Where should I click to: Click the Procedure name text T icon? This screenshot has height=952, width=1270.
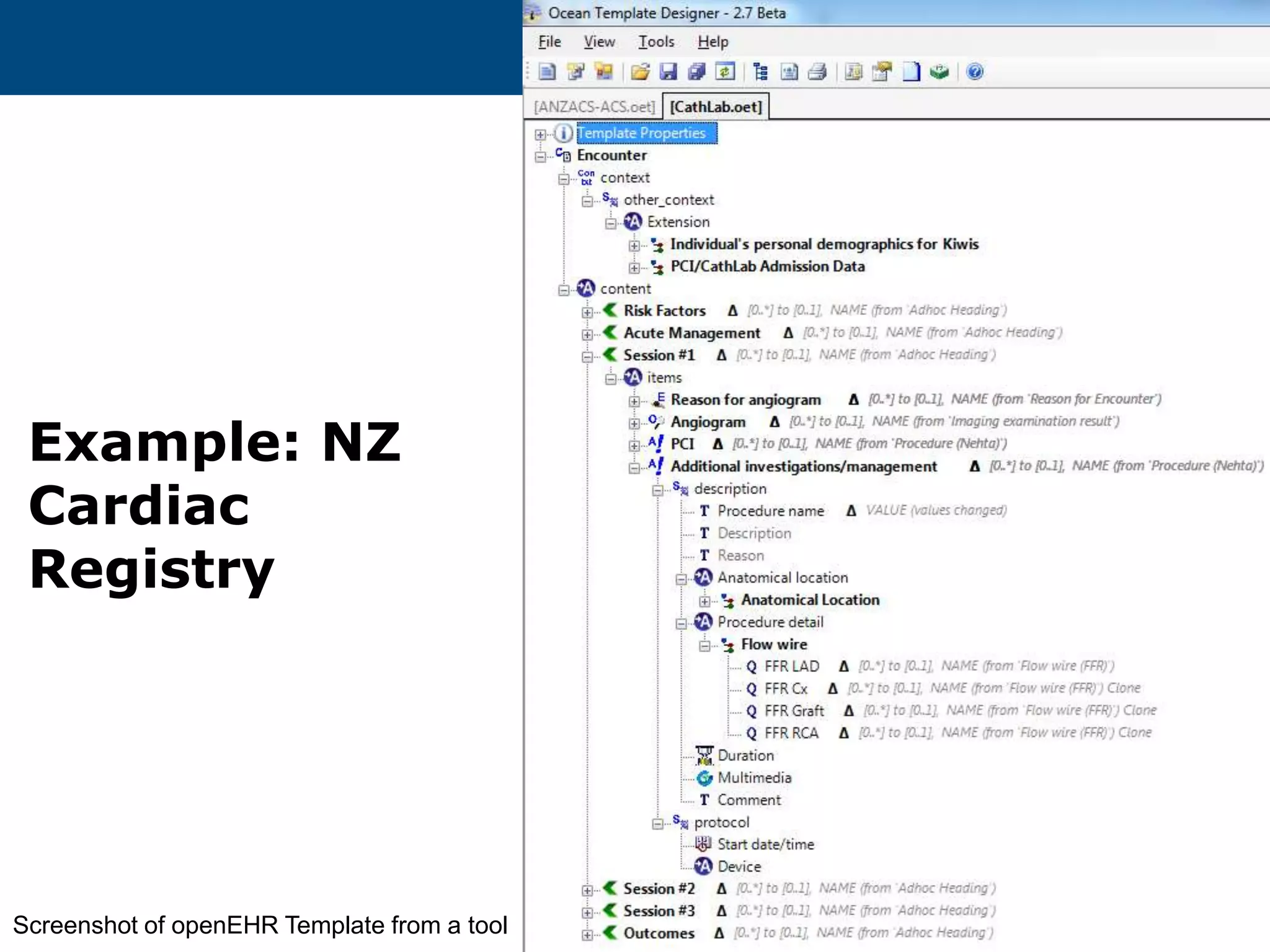point(704,511)
